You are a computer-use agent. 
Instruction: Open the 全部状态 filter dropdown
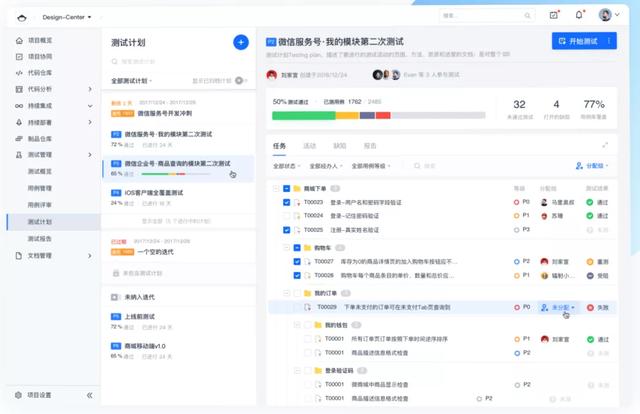point(287,166)
